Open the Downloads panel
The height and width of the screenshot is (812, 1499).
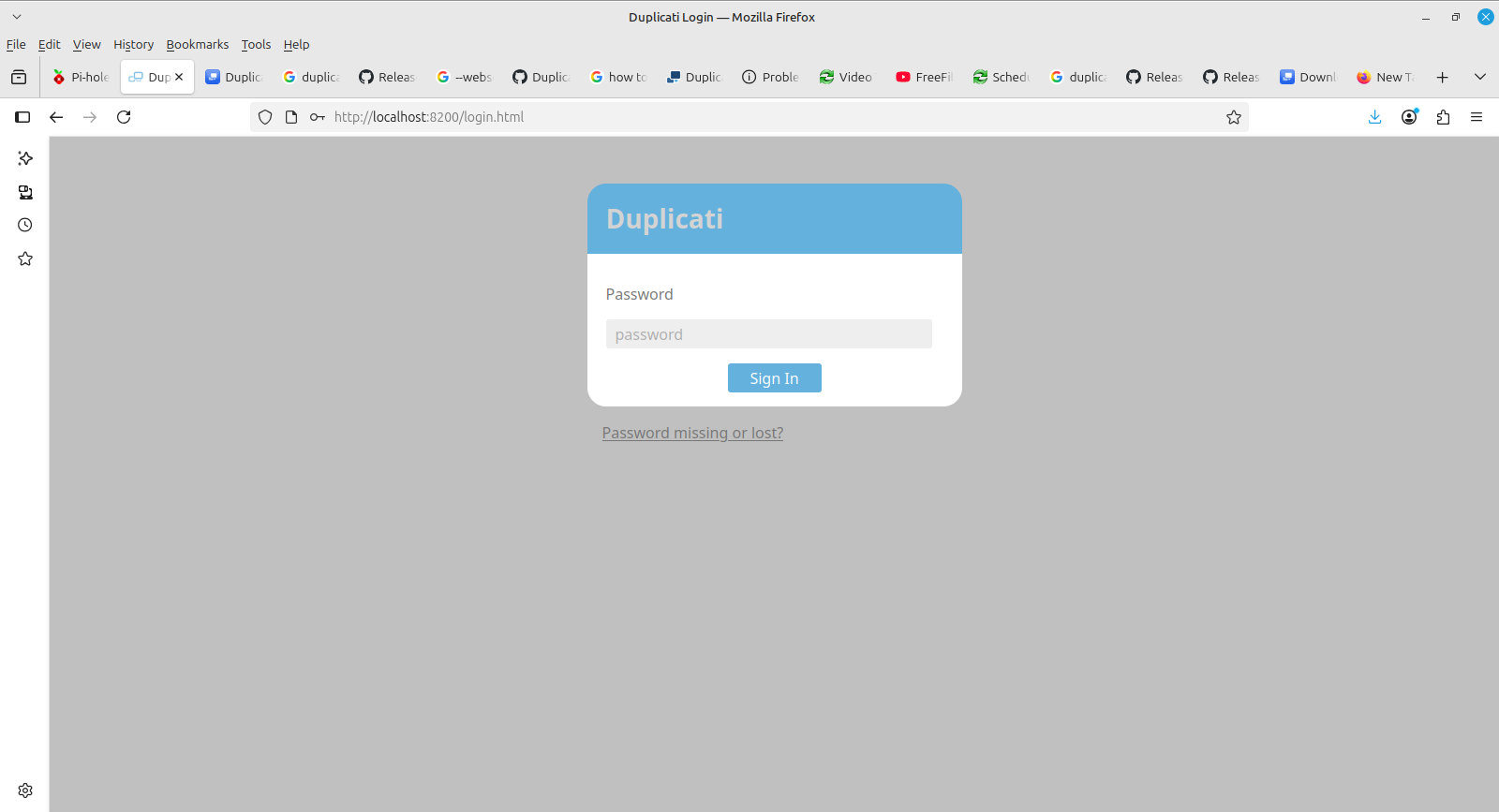point(1374,117)
